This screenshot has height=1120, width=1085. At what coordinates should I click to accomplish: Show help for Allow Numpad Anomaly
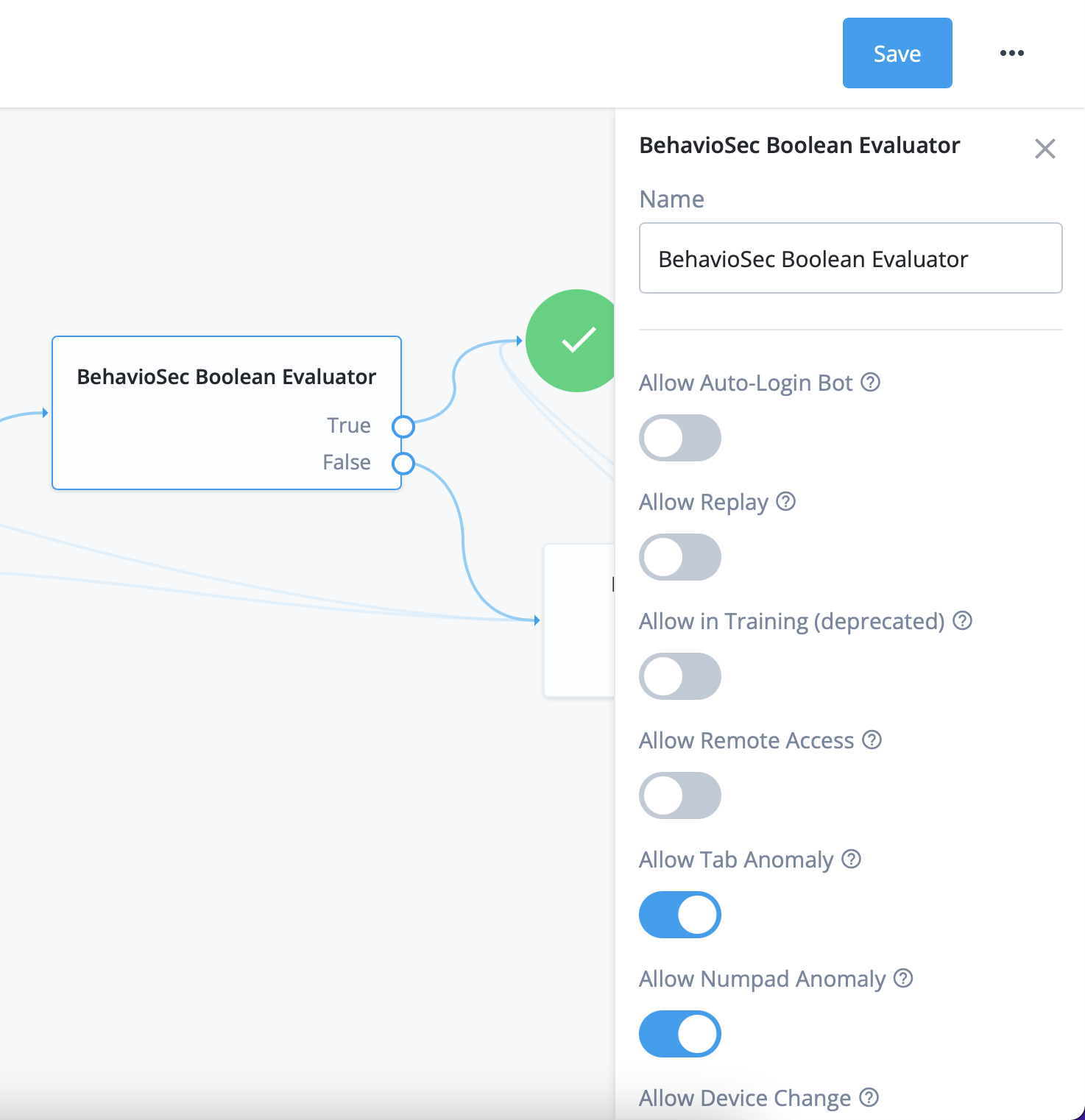[x=903, y=979]
